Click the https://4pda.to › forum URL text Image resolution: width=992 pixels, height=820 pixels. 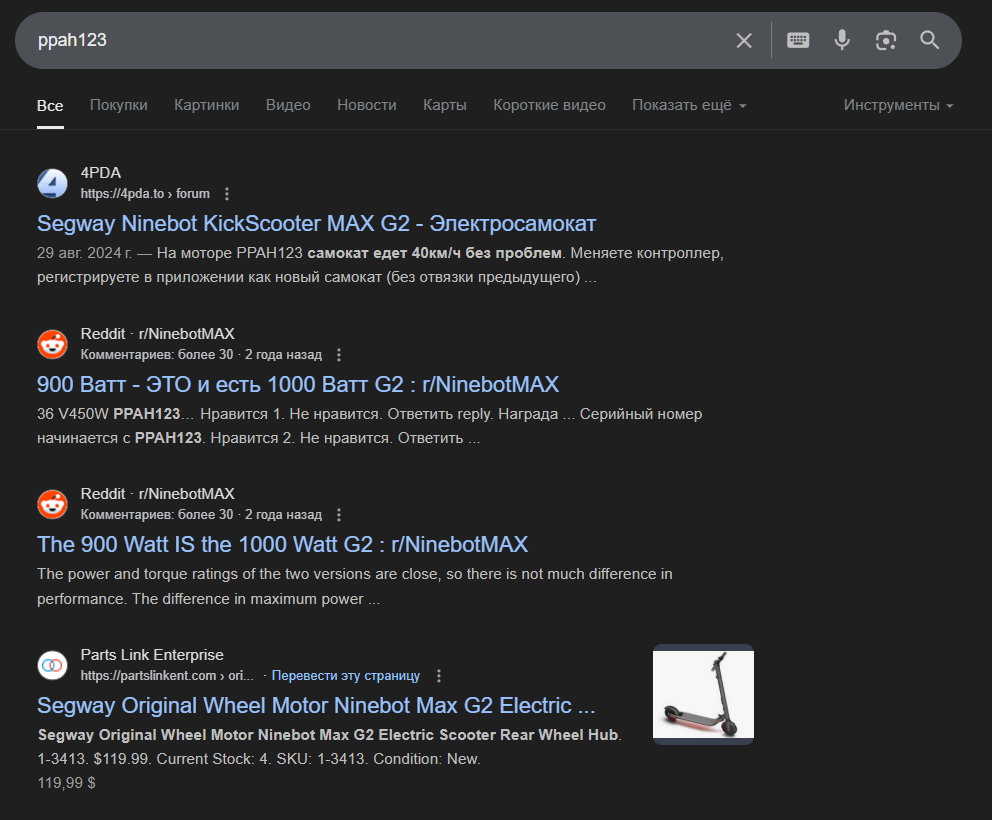145,194
